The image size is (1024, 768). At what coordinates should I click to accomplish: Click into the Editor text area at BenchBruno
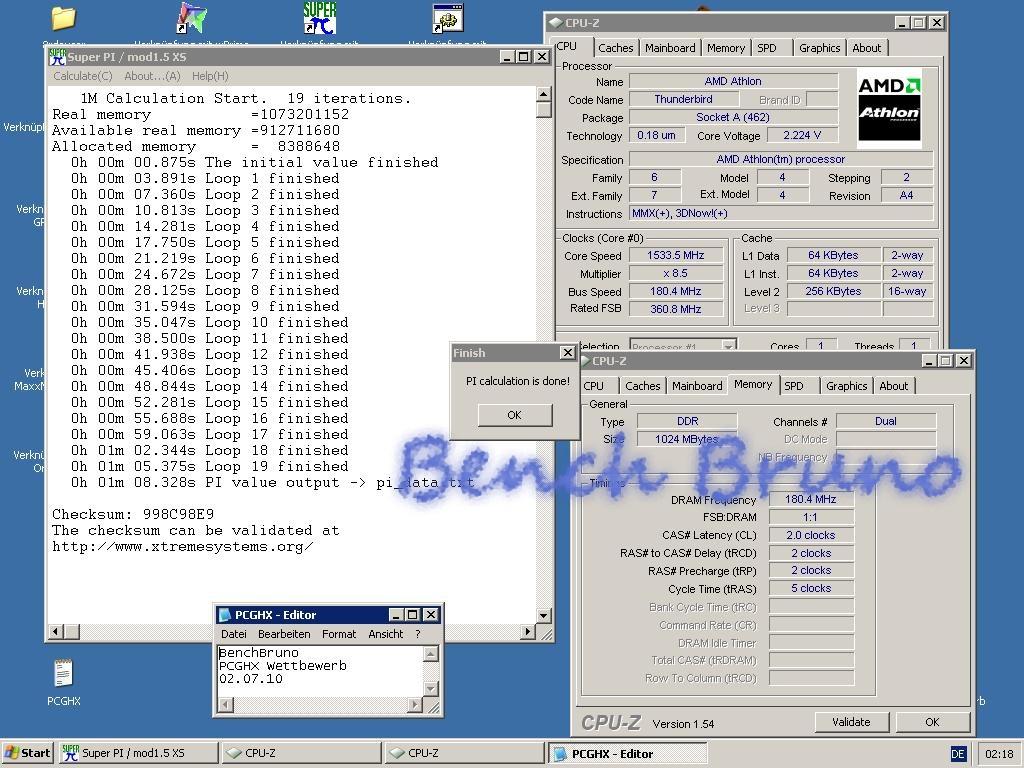tap(259, 652)
